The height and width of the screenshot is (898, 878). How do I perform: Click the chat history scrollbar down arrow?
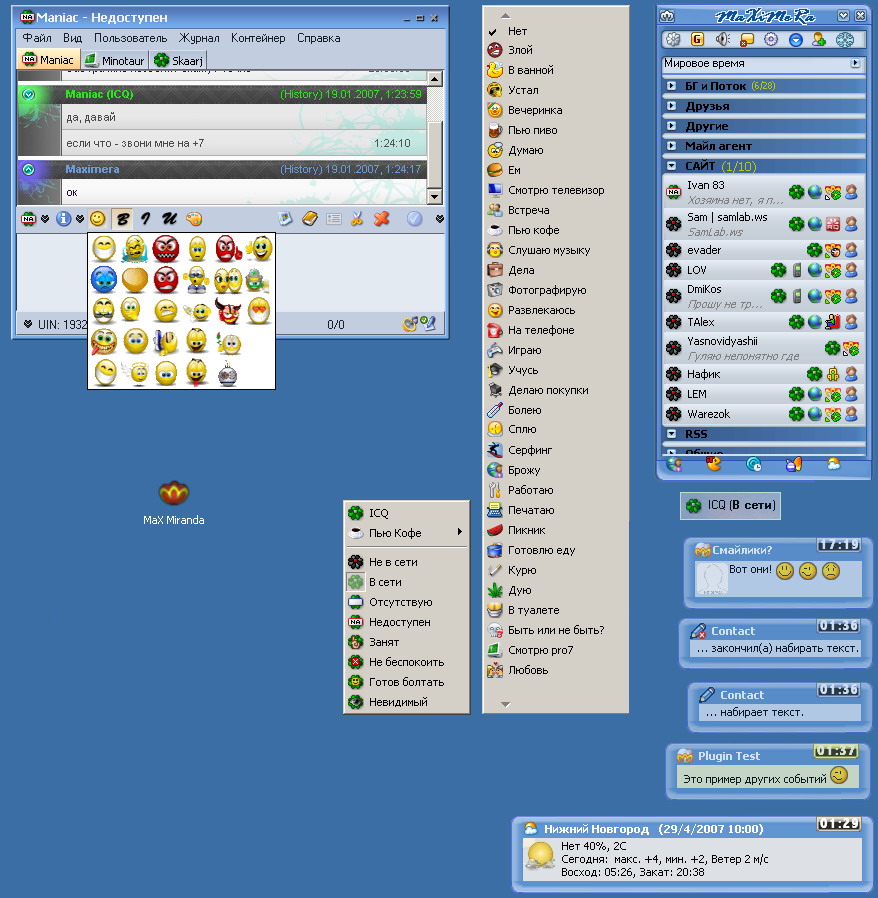point(435,198)
